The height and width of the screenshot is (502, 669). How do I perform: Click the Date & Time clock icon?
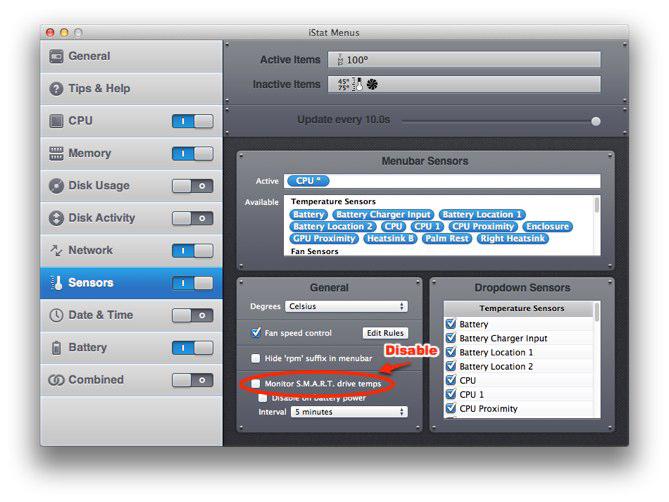click(x=56, y=315)
